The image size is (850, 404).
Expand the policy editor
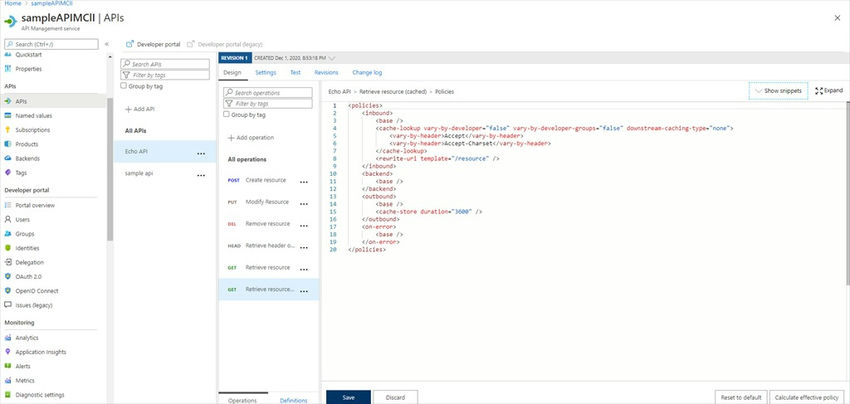pyautogui.click(x=829, y=91)
